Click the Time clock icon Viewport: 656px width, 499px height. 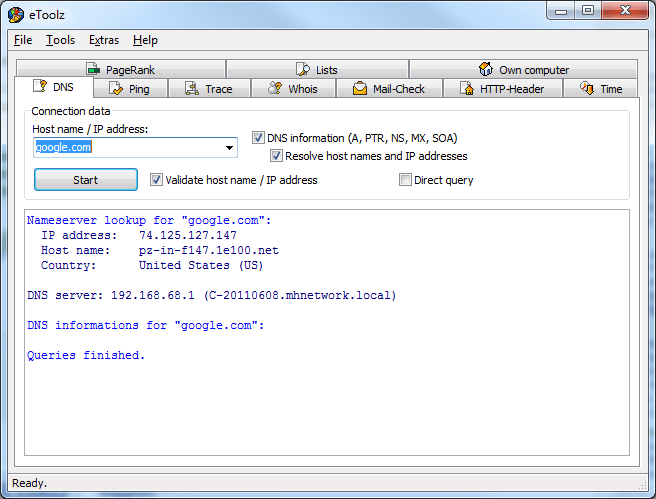pyautogui.click(x=587, y=88)
